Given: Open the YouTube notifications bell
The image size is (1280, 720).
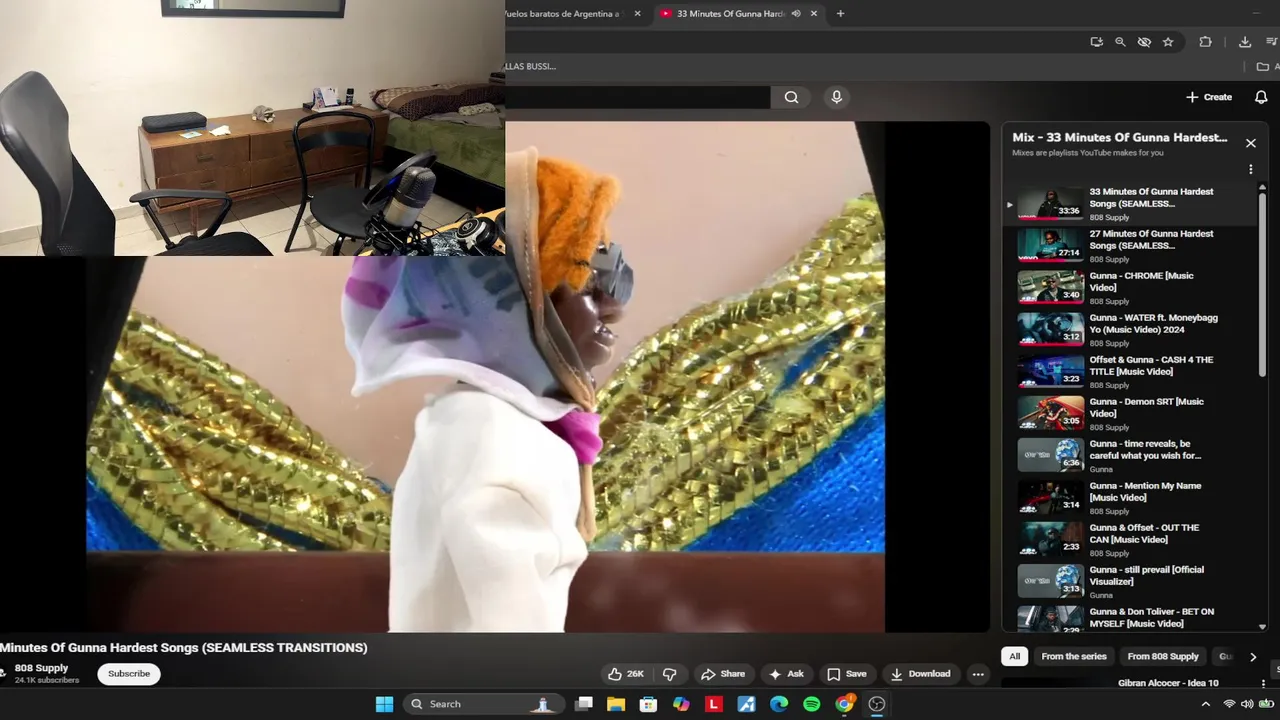Looking at the screenshot, I should (1261, 97).
